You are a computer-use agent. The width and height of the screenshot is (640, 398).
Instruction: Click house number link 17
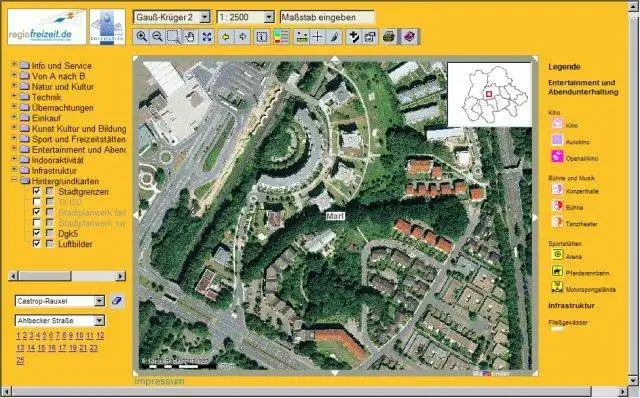tap(62, 348)
